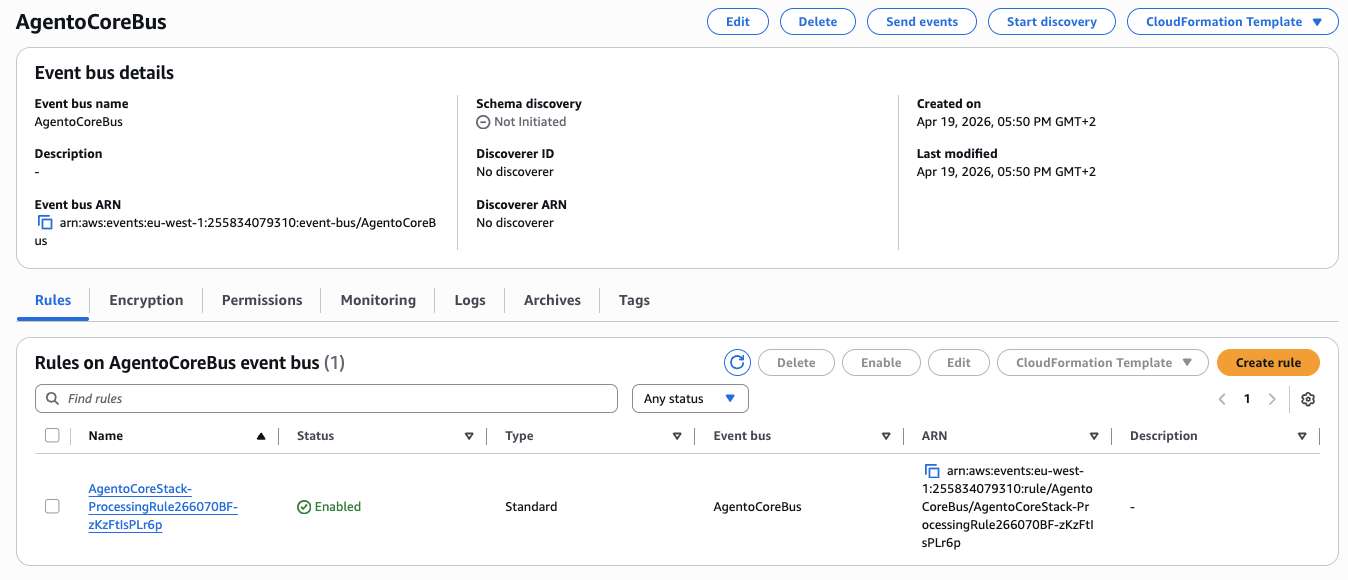Refresh the rules list
The image size is (1348, 580).
point(737,362)
